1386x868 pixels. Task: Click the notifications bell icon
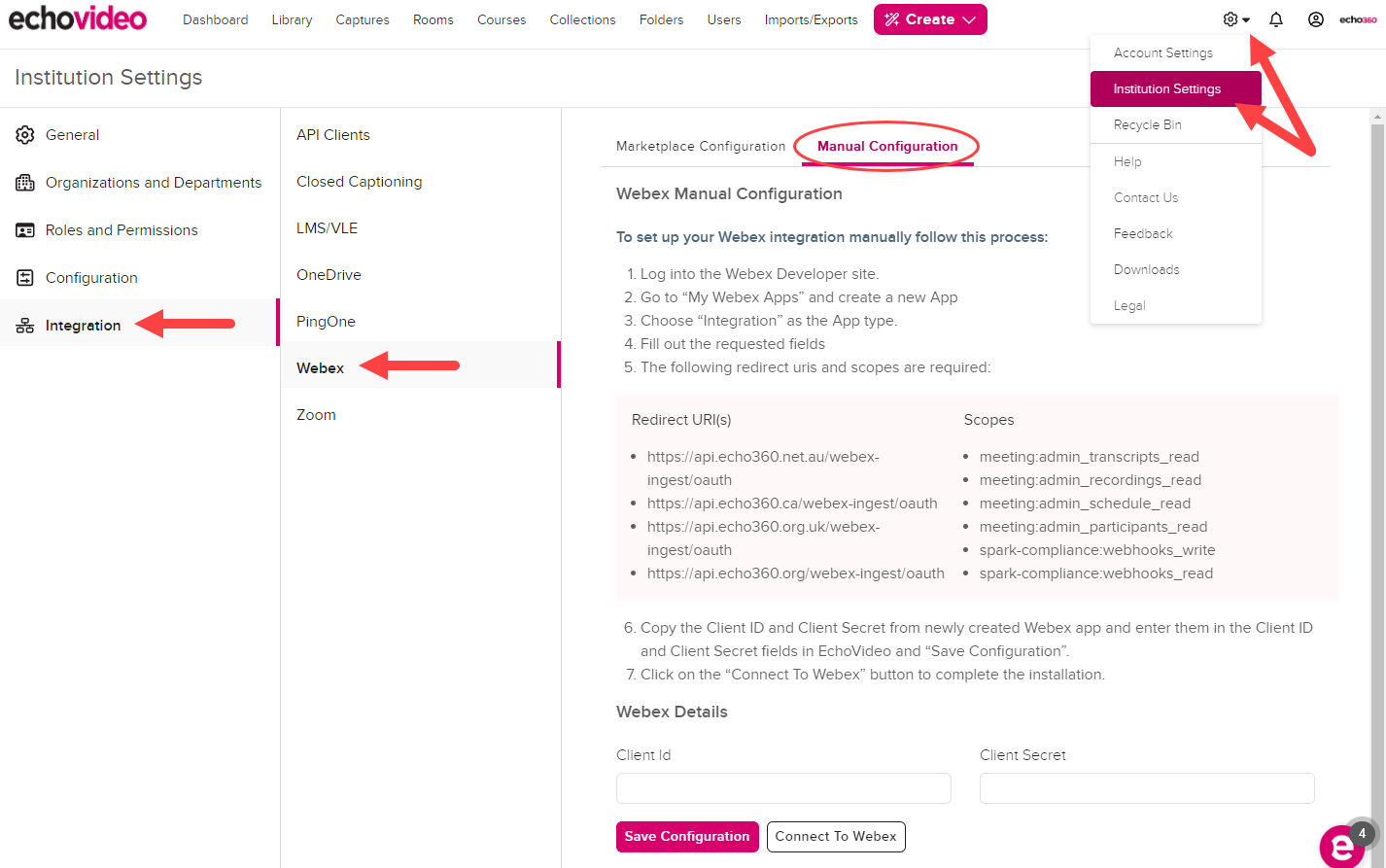pos(1276,19)
